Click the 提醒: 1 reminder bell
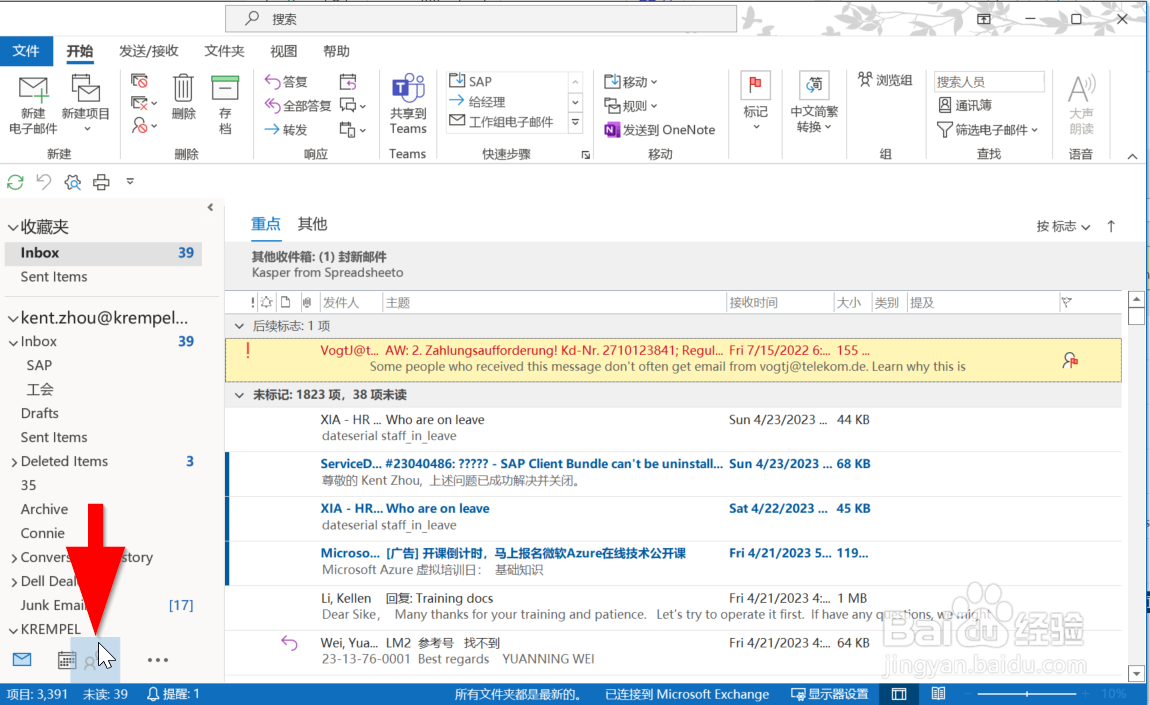Viewport: 1150px width, 705px height. [174, 694]
